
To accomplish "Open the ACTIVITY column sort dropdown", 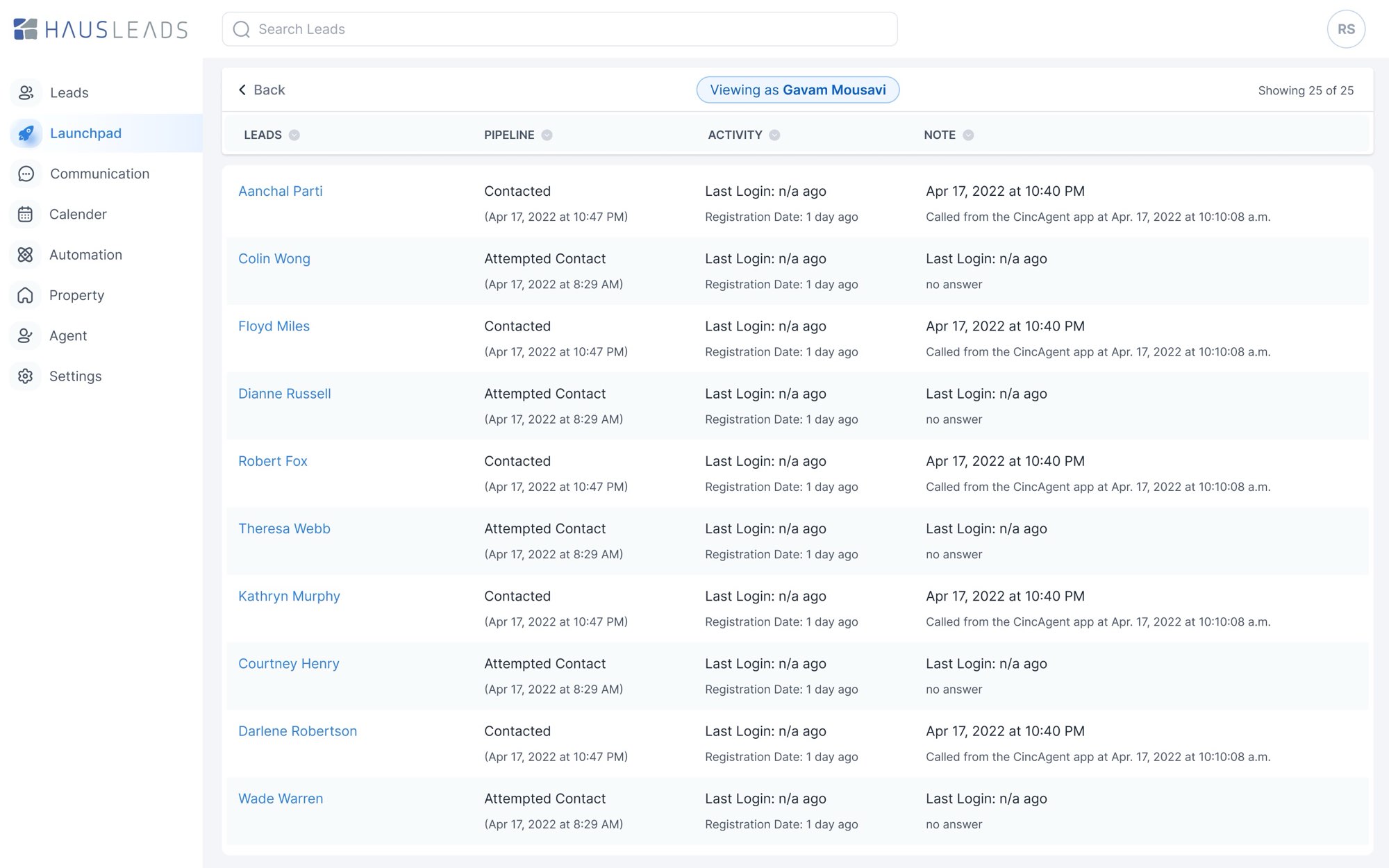I will 774,135.
